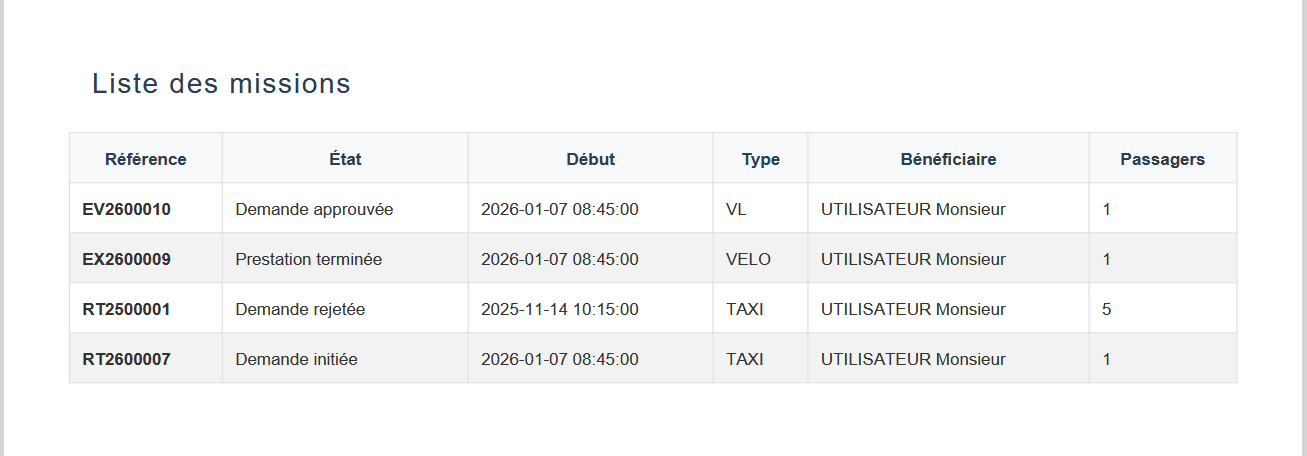The height and width of the screenshot is (456, 1307).
Task: Sort by the État column header
Action: [345, 159]
